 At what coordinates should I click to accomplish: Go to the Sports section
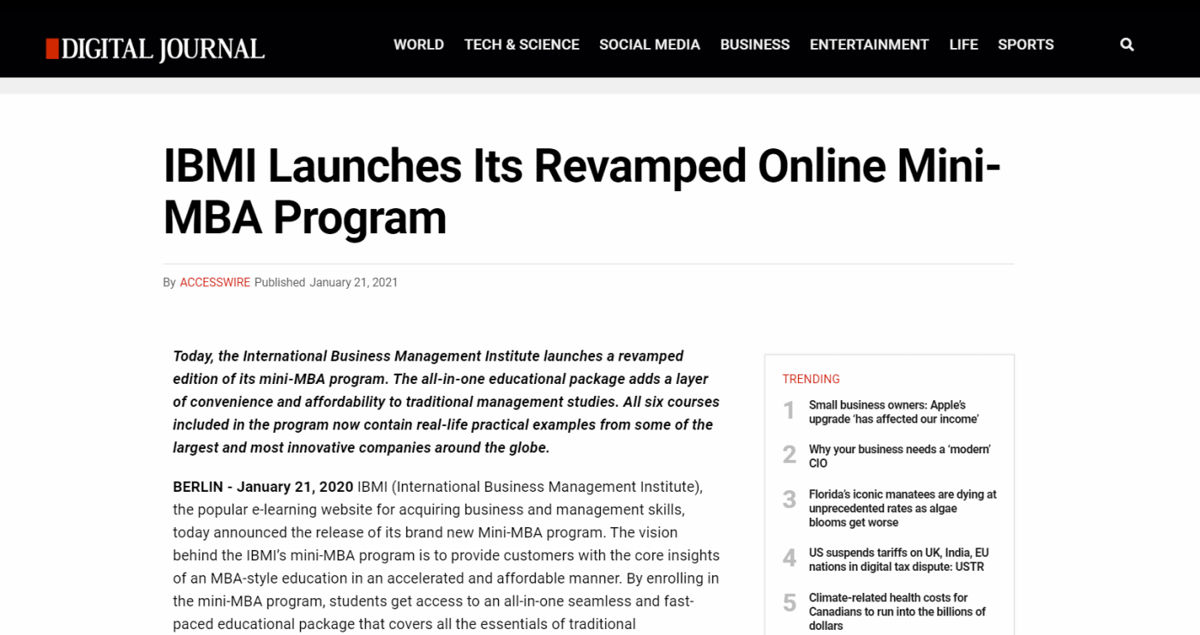1026,45
